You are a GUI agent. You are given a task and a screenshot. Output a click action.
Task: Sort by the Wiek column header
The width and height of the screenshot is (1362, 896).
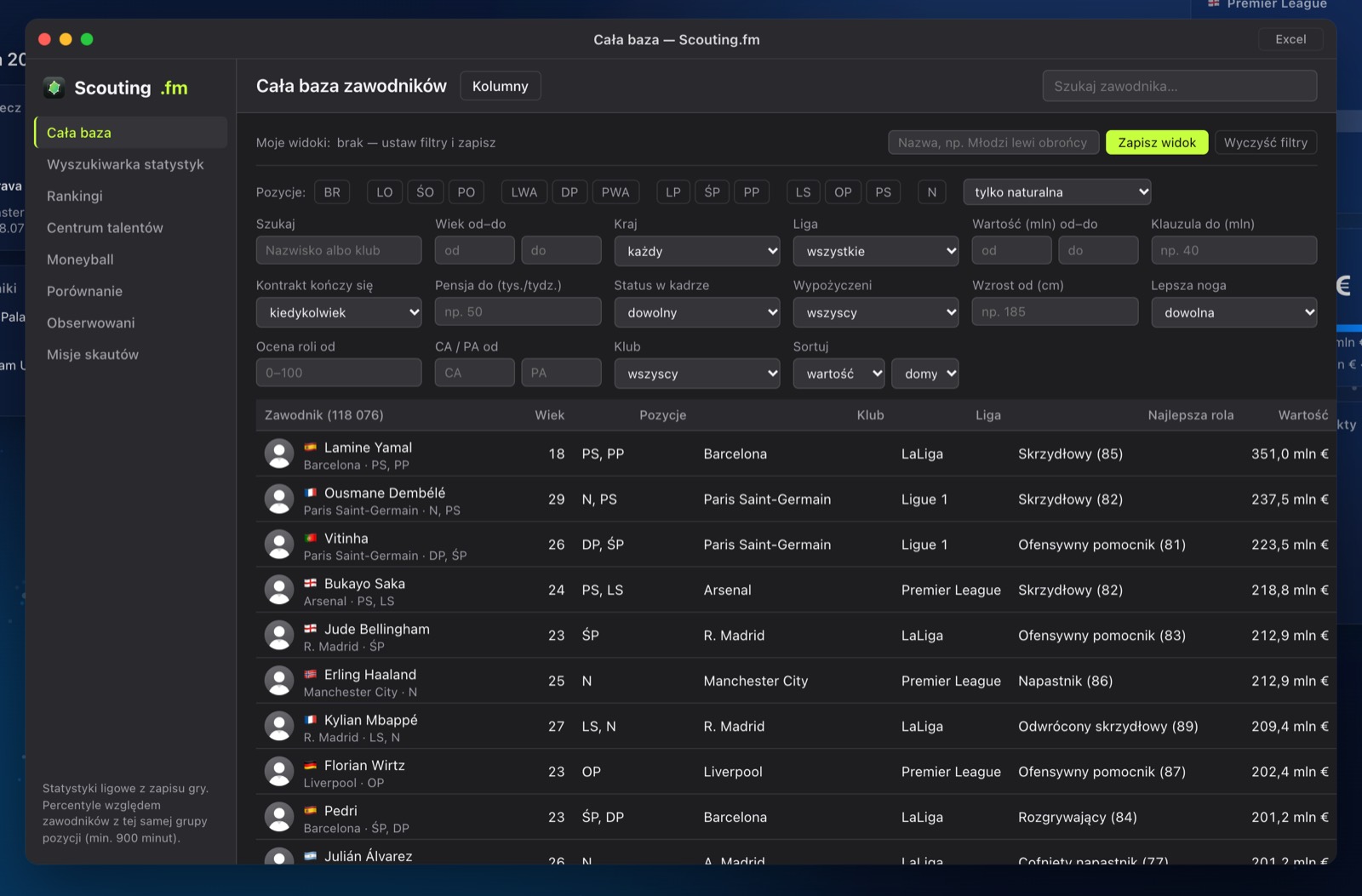tap(550, 415)
